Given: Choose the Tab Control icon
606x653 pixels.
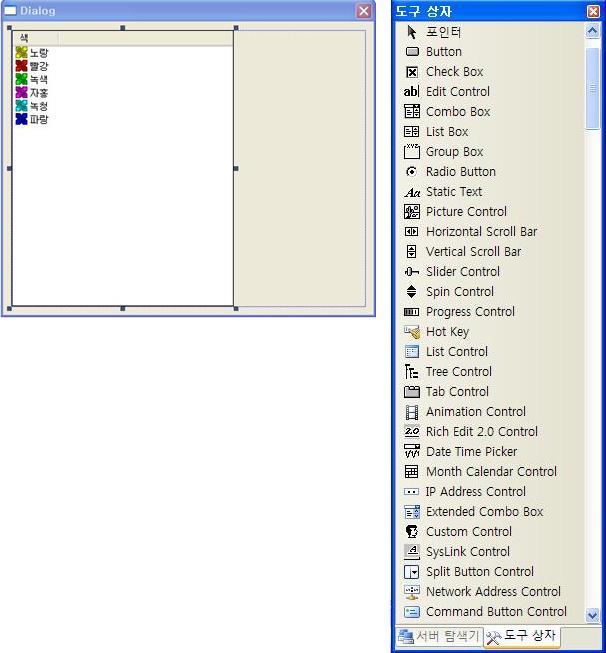Looking at the screenshot, I should click(x=411, y=391).
